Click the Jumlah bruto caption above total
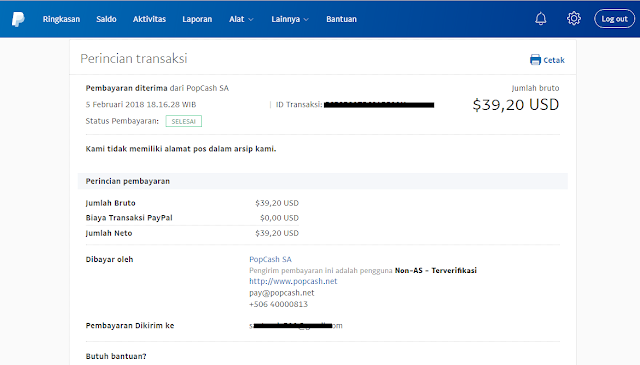Image resolution: width=640 pixels, height=365 pixels. click(535, 88)
